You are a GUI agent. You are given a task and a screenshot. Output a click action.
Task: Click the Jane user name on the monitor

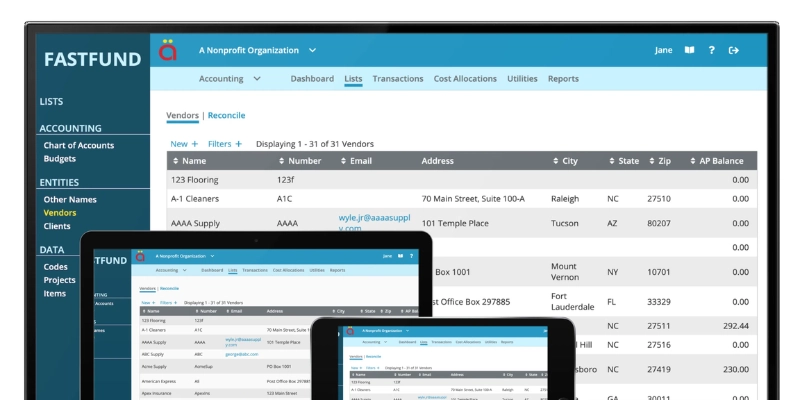[x=663, y=50]
